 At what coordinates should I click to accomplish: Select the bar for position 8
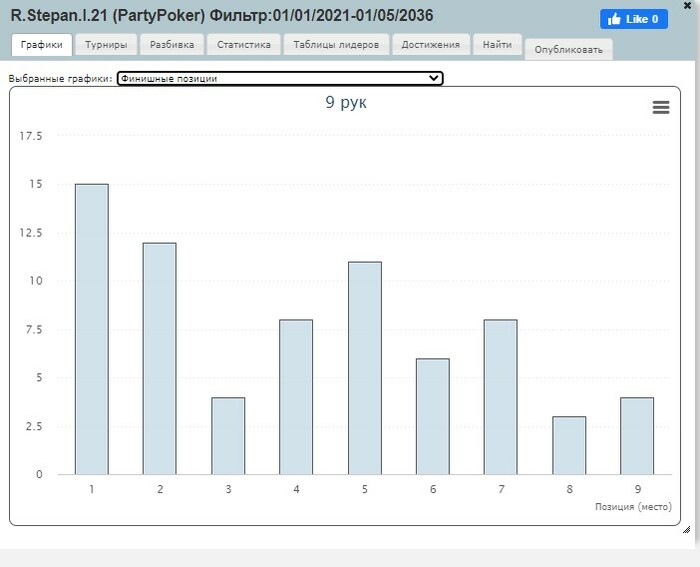pos(569,445)
